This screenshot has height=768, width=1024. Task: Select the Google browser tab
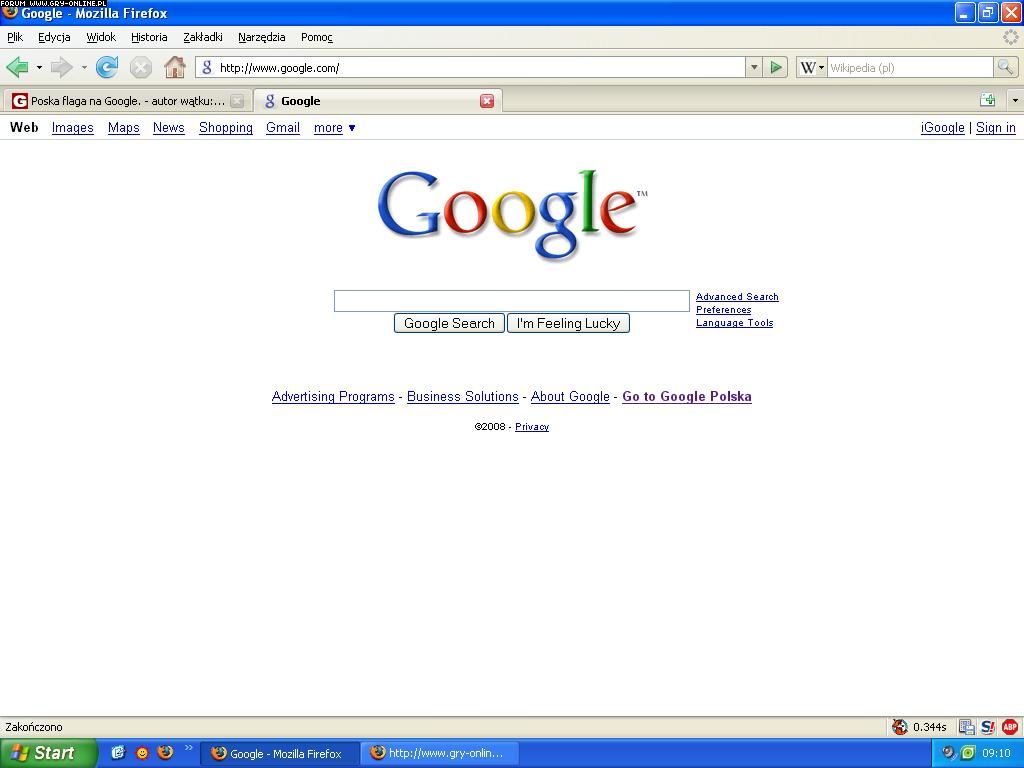pyautogui.click(x=377, y=101)
